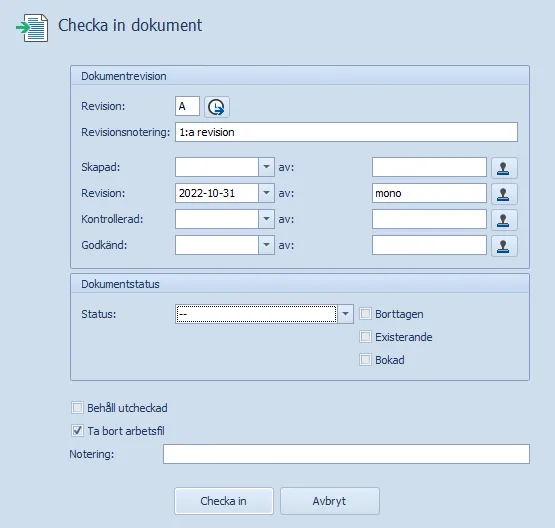Click the check-in document header icon
The width and height of the screenshot is (555, 528).
click(32, 28)
